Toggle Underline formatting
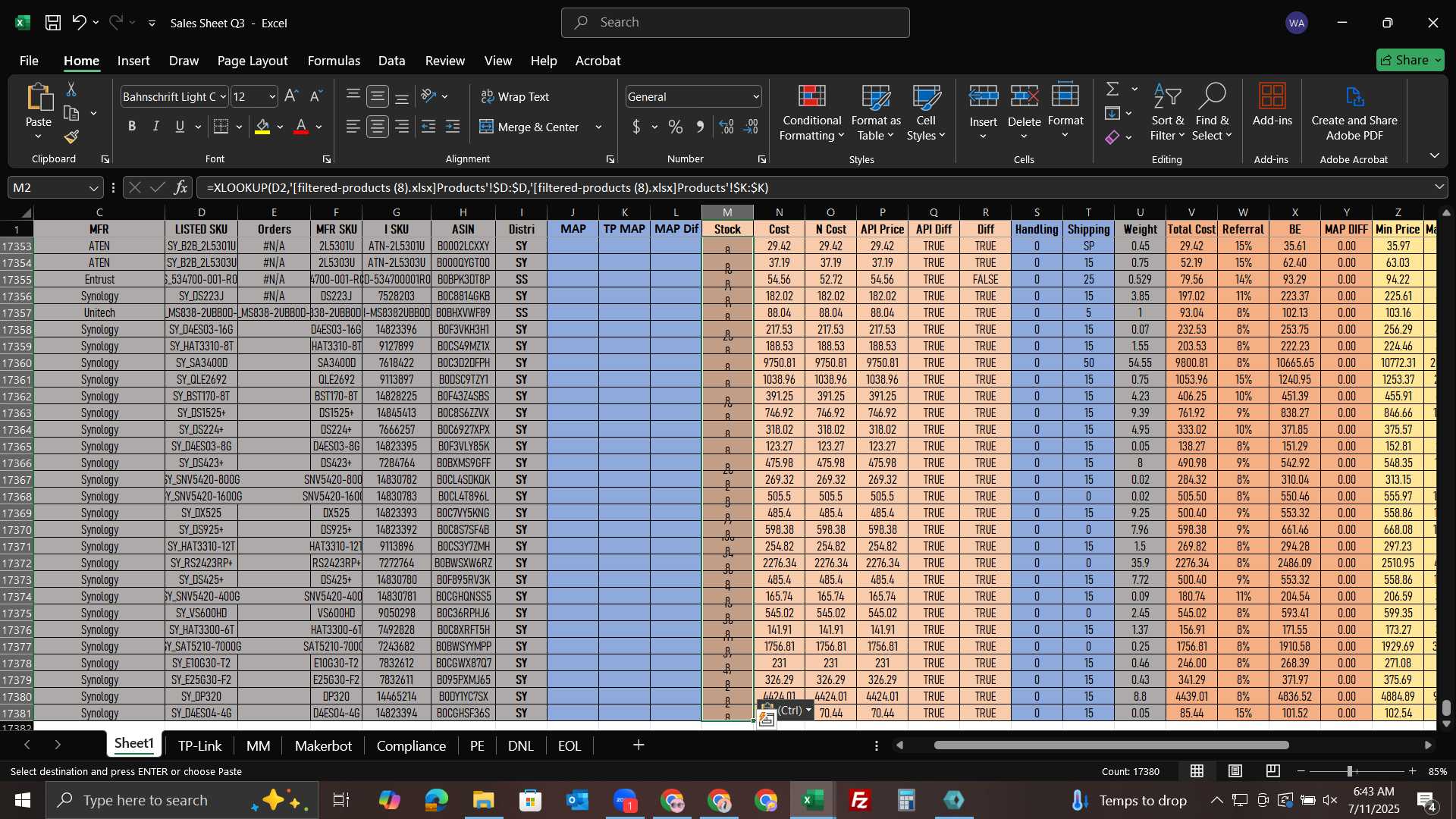This screenshot has width=1456, height=819. 180,127
